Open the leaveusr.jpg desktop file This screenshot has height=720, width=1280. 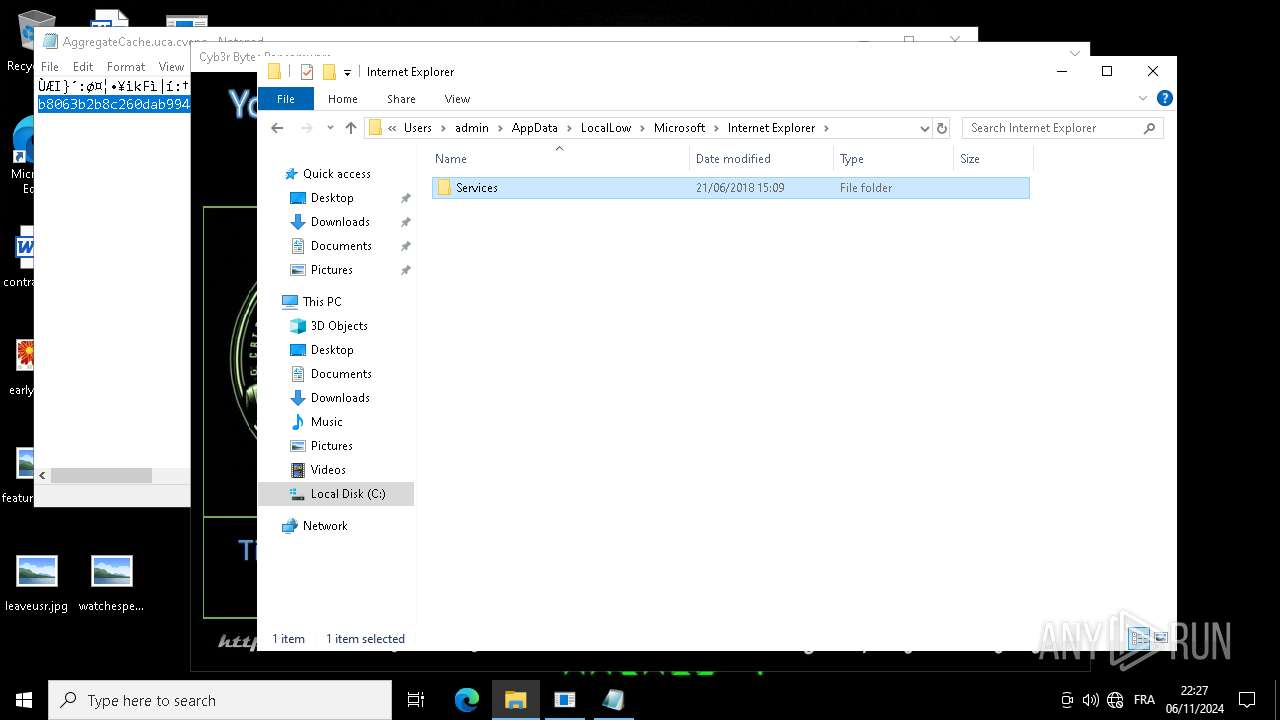coord(37,584)
